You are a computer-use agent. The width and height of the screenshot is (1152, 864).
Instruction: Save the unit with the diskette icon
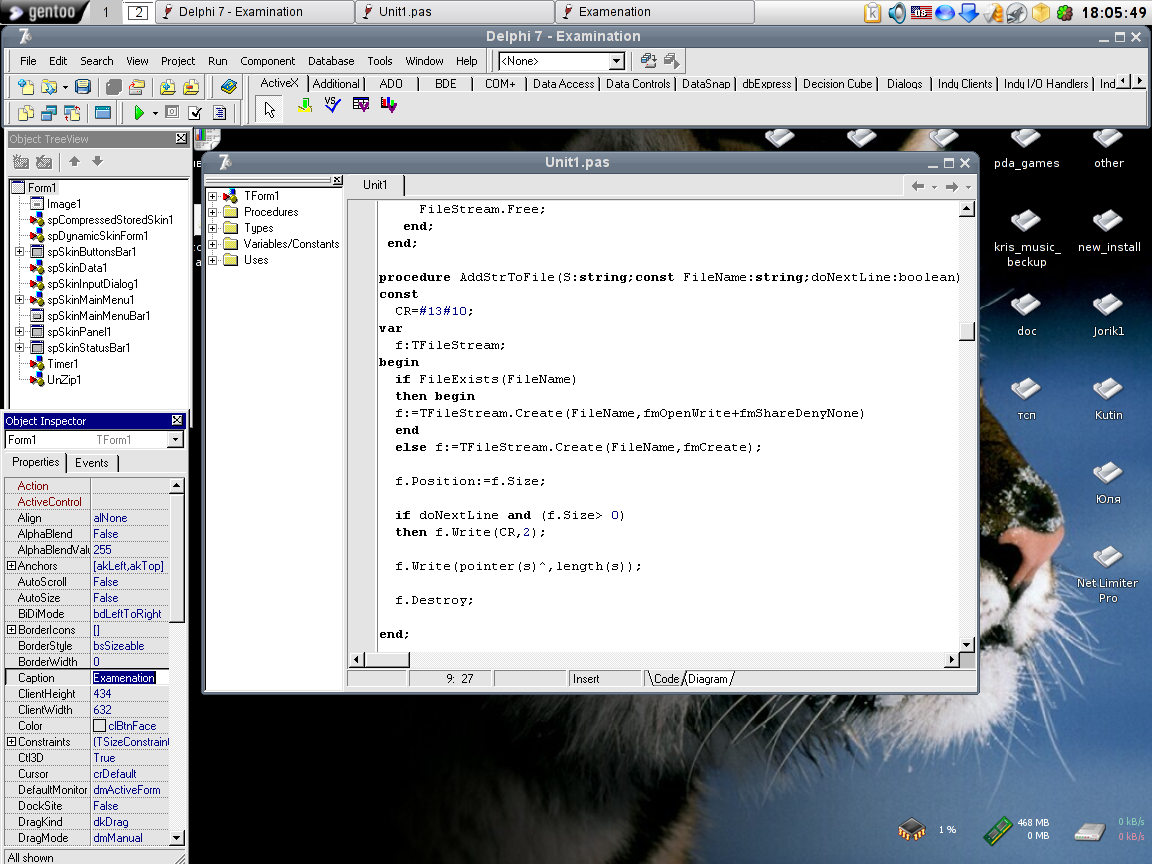83,87
